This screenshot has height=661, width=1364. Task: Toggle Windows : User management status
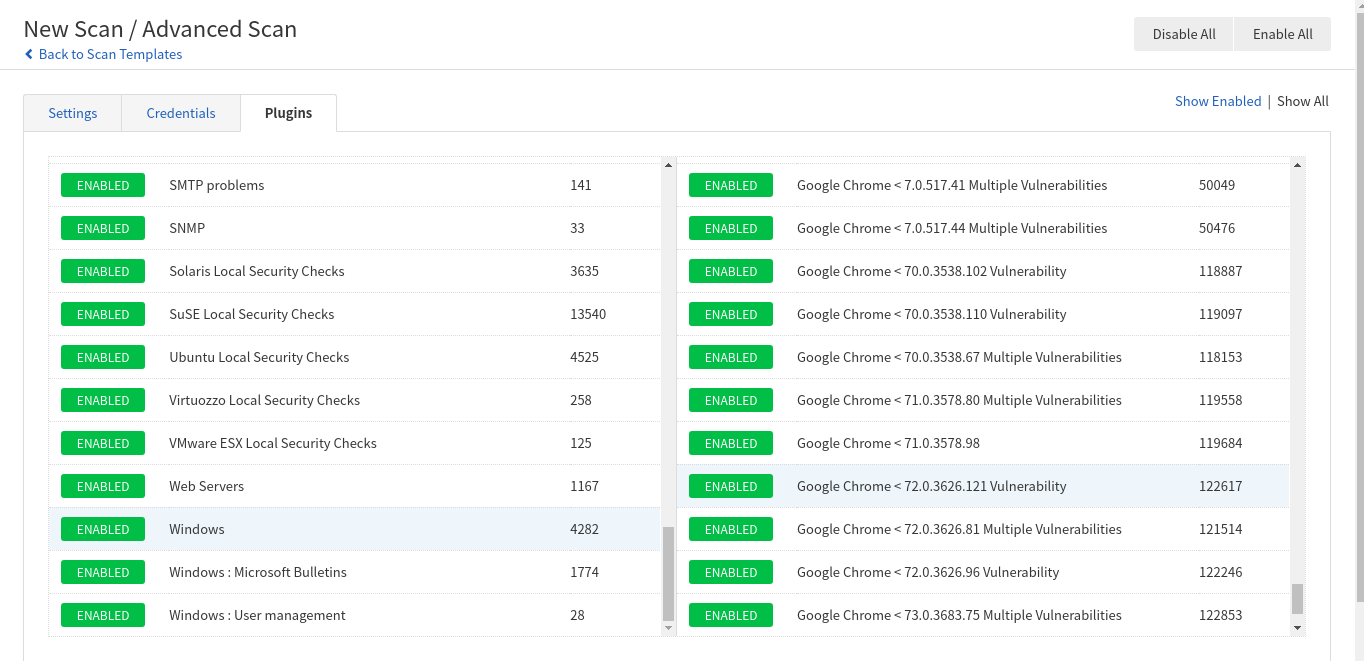point(103,615)
